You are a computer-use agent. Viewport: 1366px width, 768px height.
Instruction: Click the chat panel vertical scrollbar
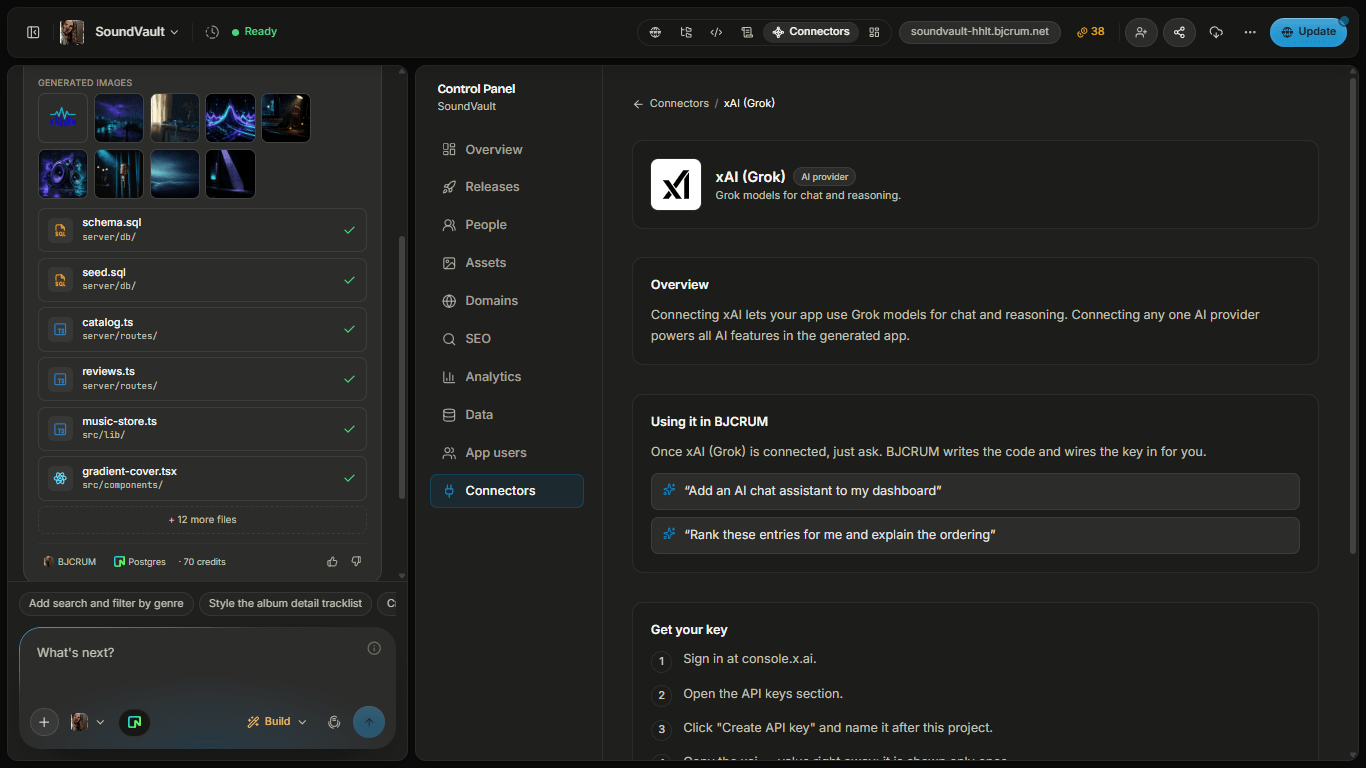402,367
